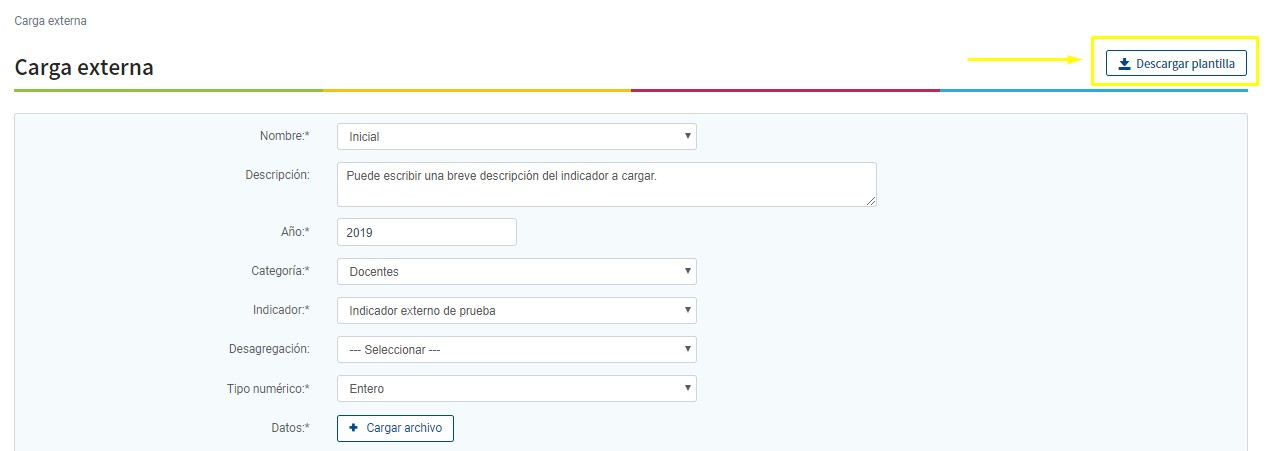Click the Datos field label
This screenshot has height=451, width=1268.
pos(288,428)
